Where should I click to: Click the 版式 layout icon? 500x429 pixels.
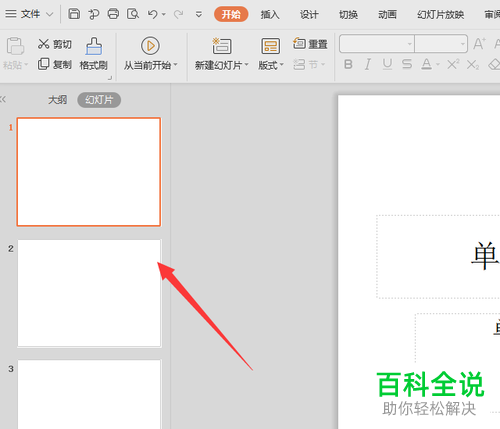(270, 46)
